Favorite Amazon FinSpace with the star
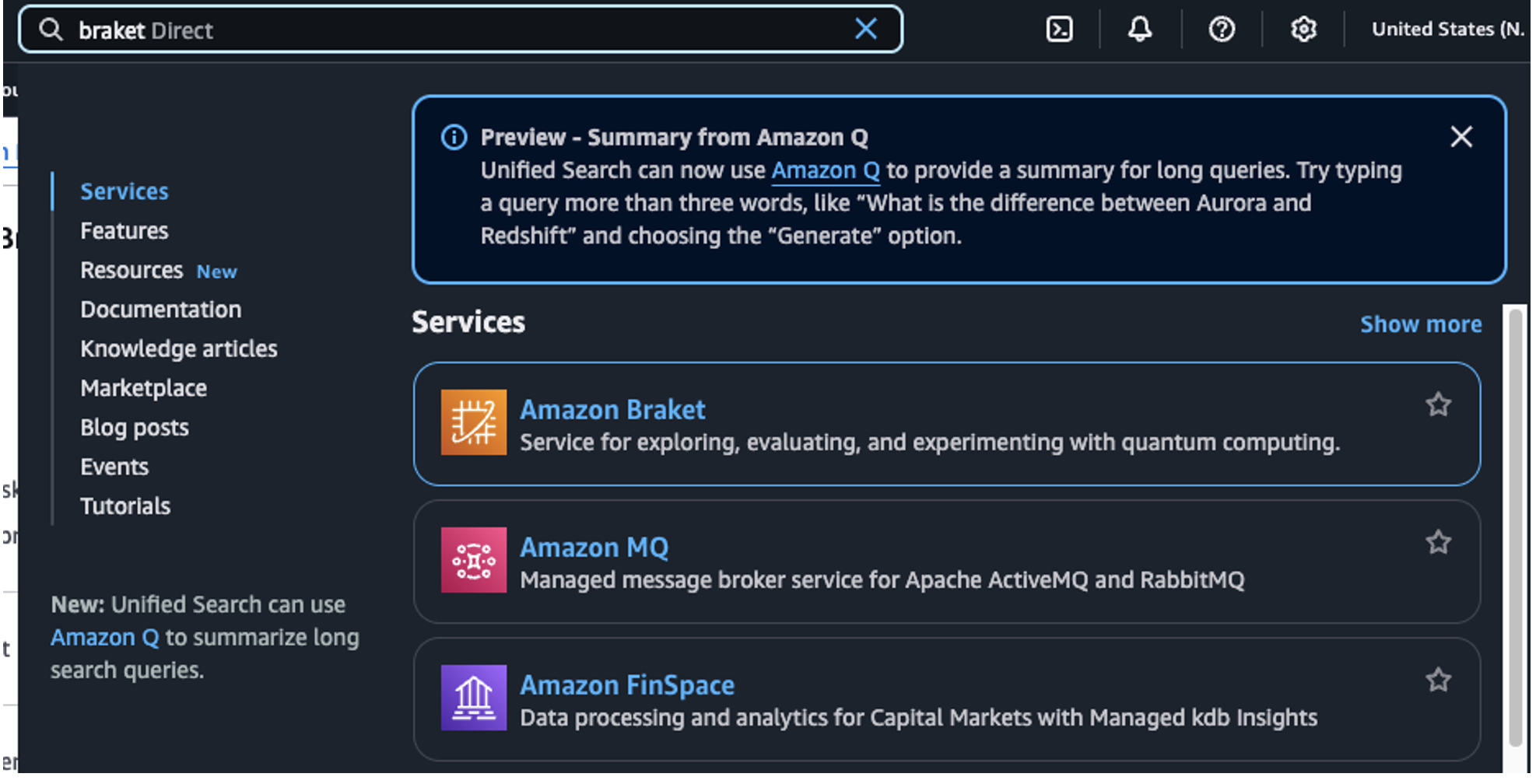 coord(1438,680)
